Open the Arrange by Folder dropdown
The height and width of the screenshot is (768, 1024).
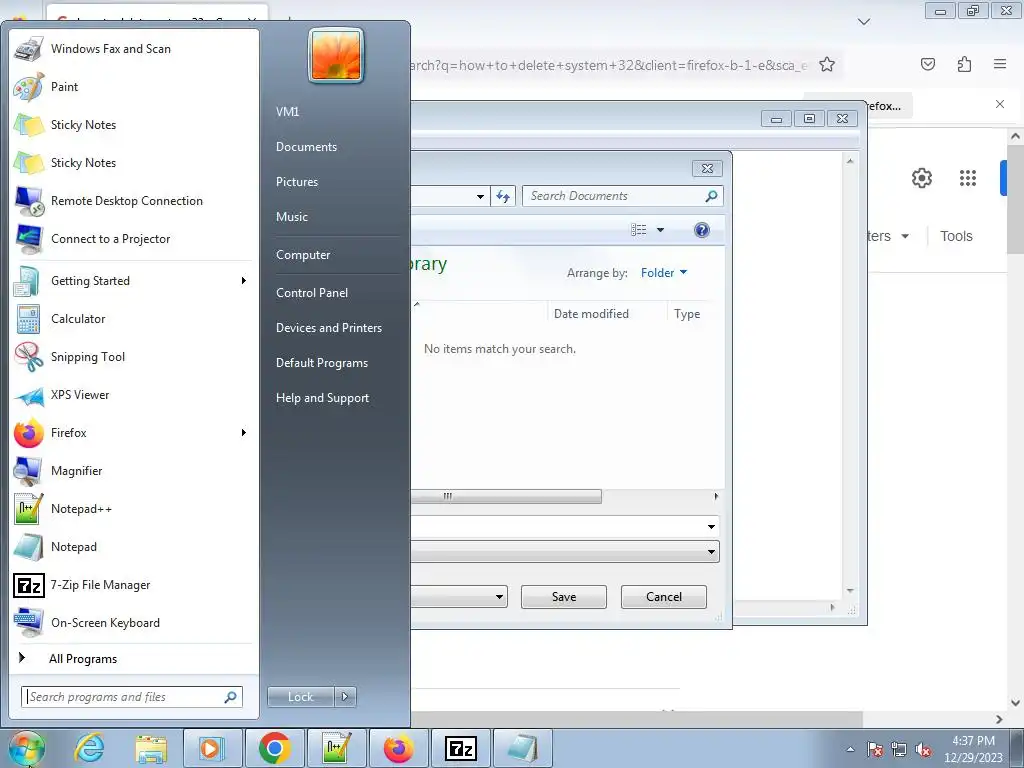(x=664, y=273)
